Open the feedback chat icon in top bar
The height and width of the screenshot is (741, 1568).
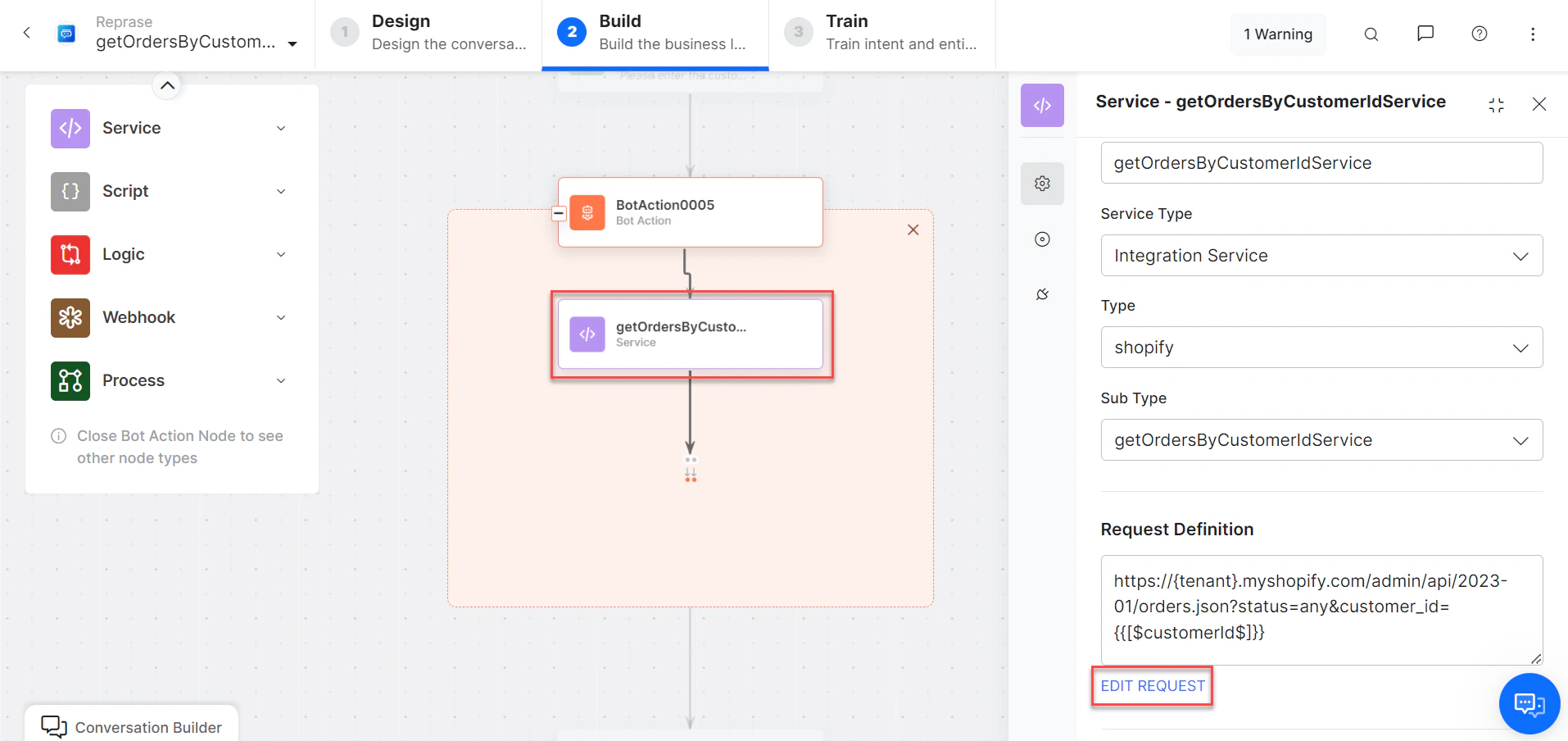tap(1425, 34)
